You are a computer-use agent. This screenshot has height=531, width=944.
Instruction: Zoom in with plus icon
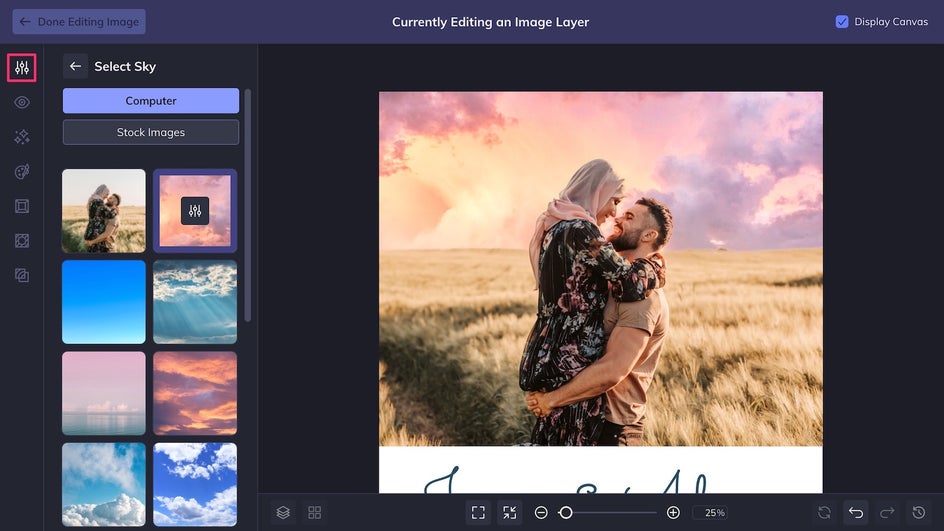[x=673, y=512]
